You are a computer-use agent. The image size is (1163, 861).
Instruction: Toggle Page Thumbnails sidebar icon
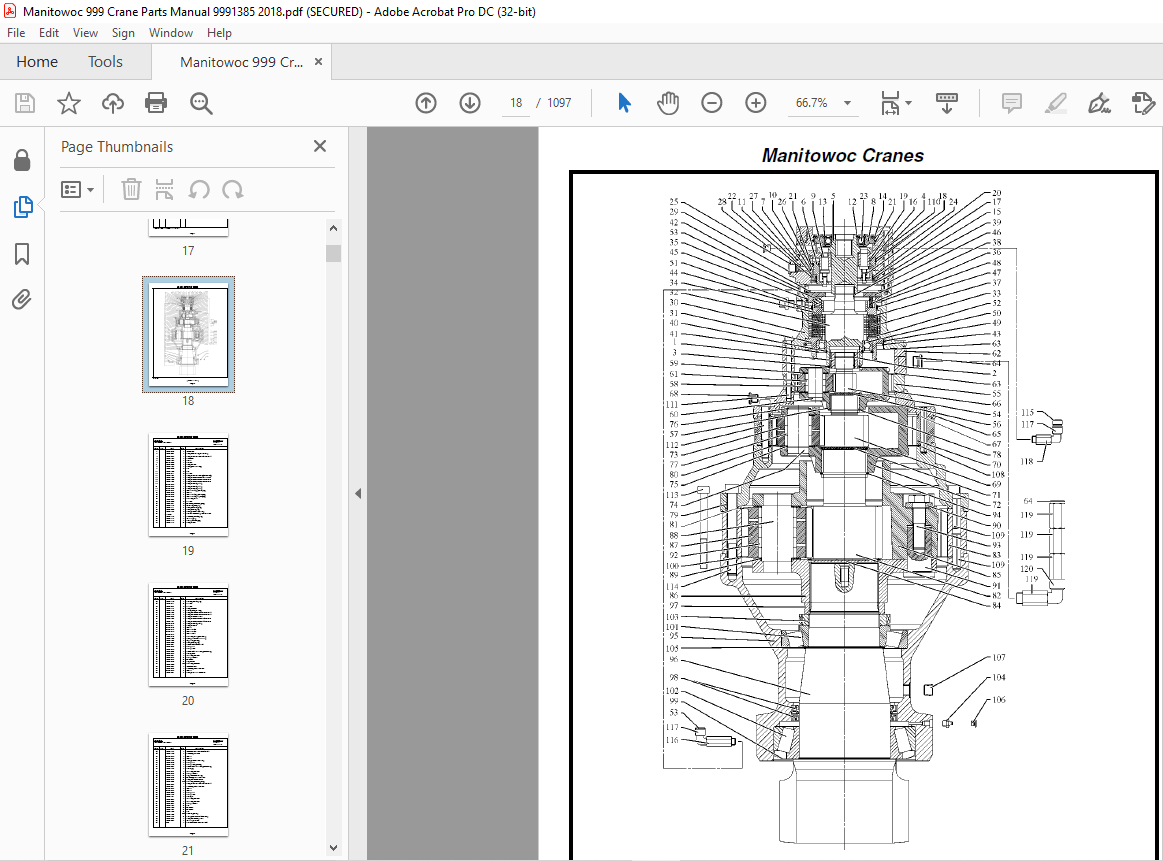[x=22, y=207]
